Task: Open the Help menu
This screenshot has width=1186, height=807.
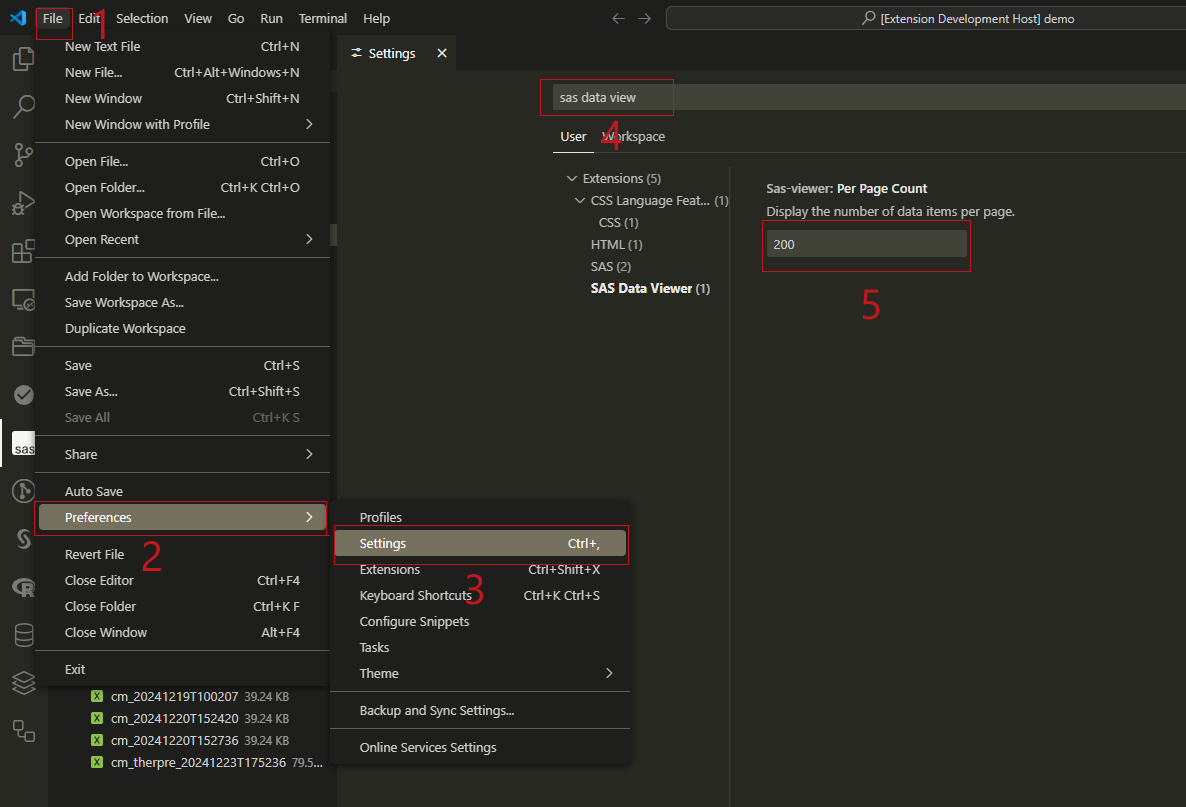Action: pyautogui.click(x=377, y=18)
